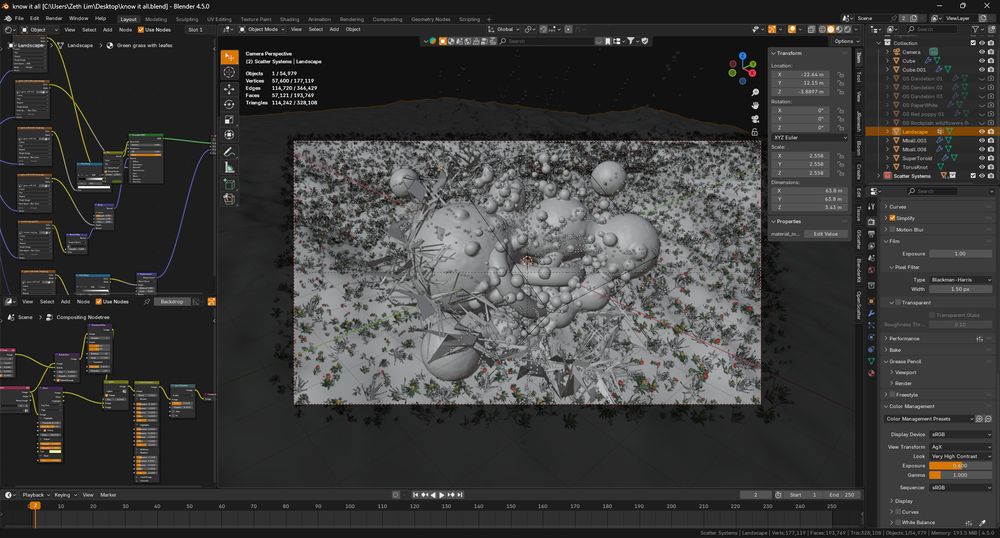Screen dimensions: 1000x538
Task: Switch to the Geometry Nodes workspace tab
Action: tap(430, 19)
